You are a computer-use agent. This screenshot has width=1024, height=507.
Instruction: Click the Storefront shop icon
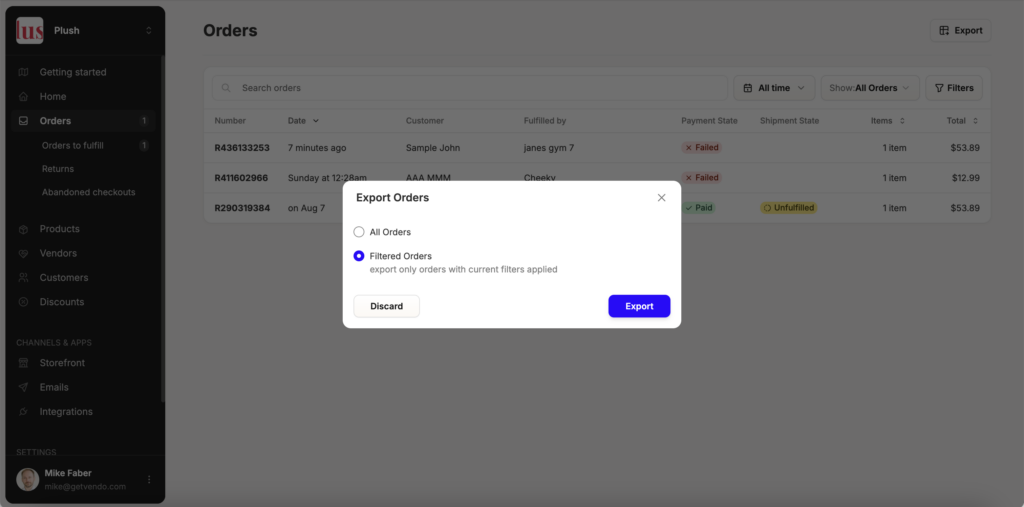point(24,363)
